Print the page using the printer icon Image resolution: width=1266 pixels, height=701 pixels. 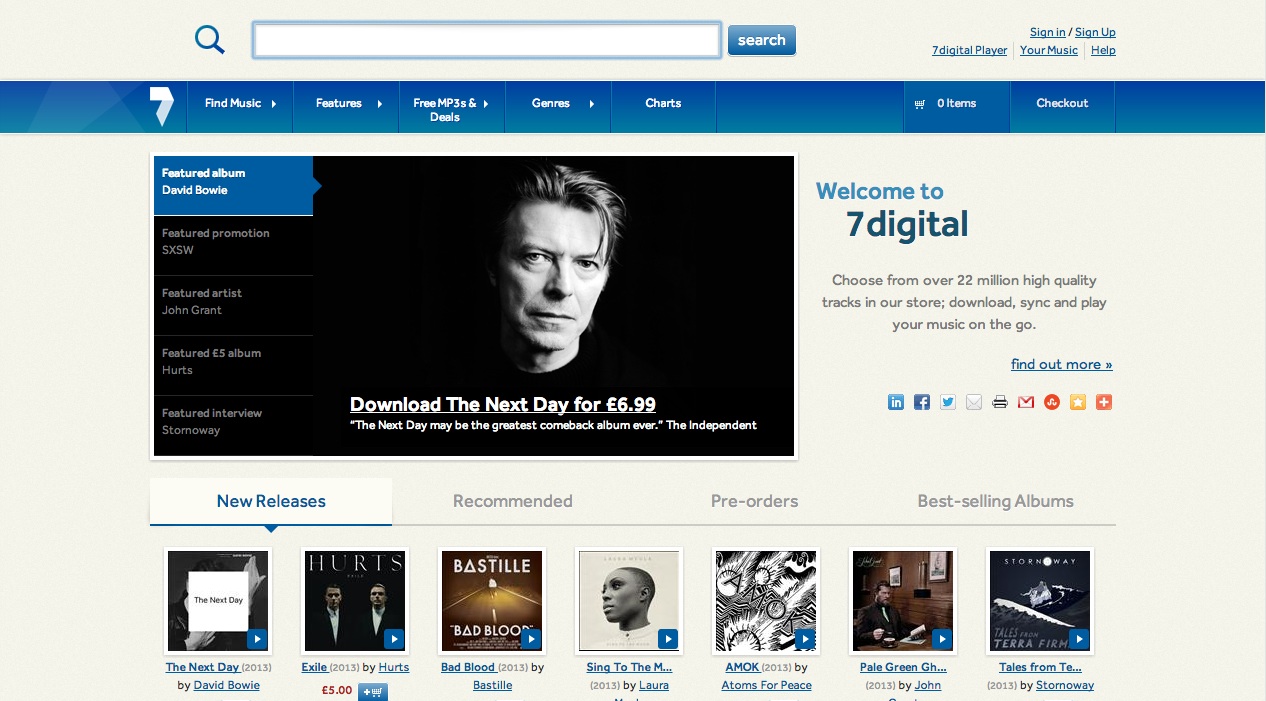(999, 401)
